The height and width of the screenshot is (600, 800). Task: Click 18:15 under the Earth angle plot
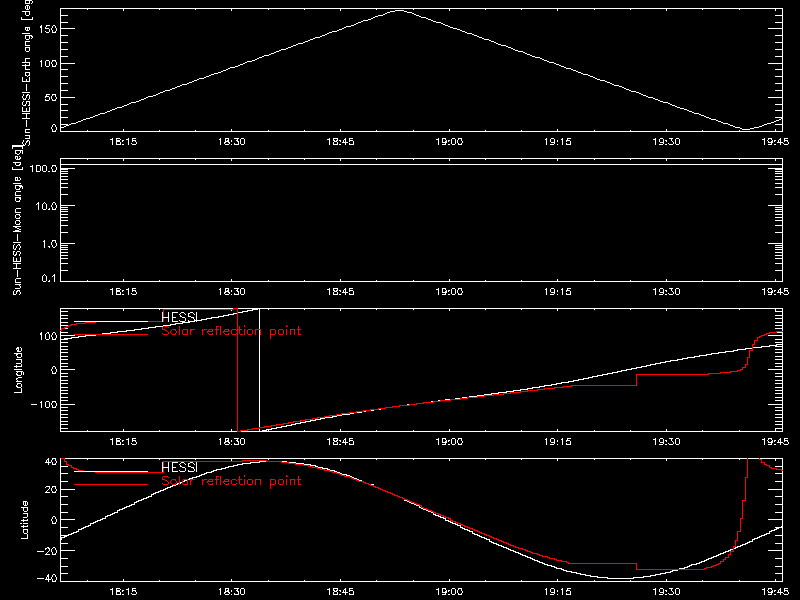click(x=123, y=142)
